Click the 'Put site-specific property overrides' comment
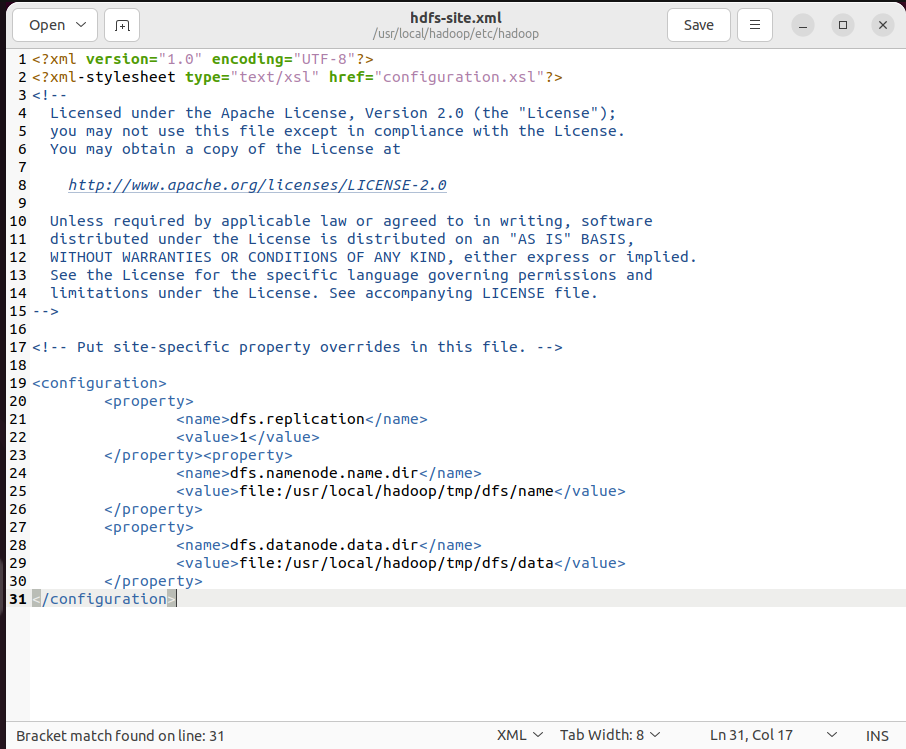 coord(297,347)
